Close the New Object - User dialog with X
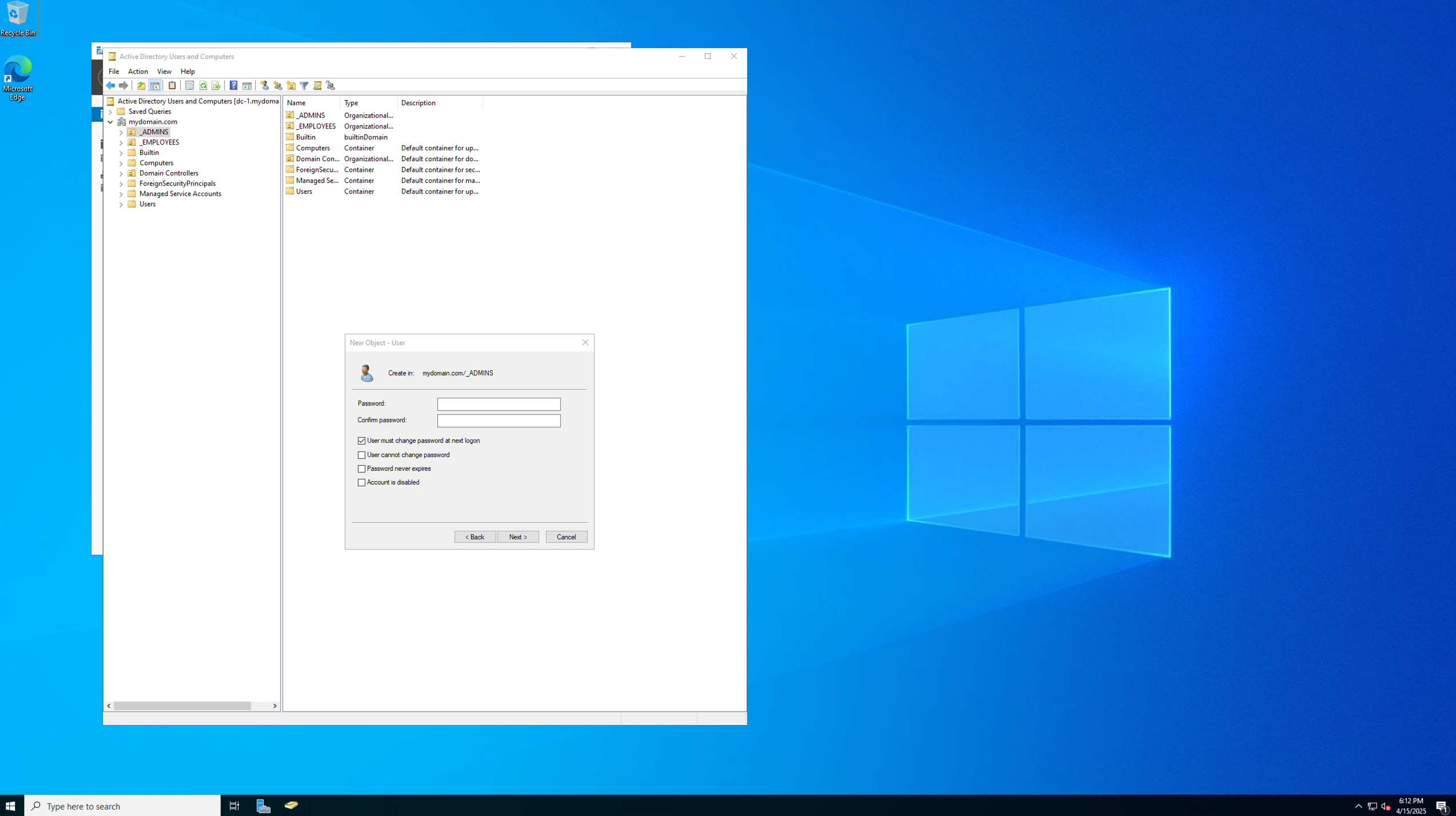 click(x=585, y=343)
